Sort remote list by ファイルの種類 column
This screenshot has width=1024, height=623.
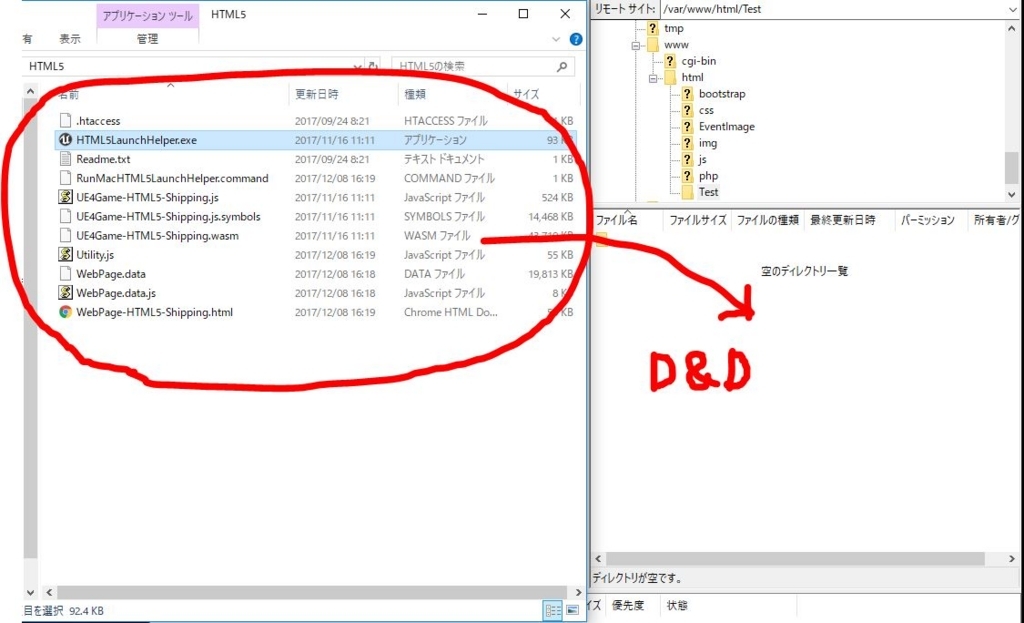768,220
